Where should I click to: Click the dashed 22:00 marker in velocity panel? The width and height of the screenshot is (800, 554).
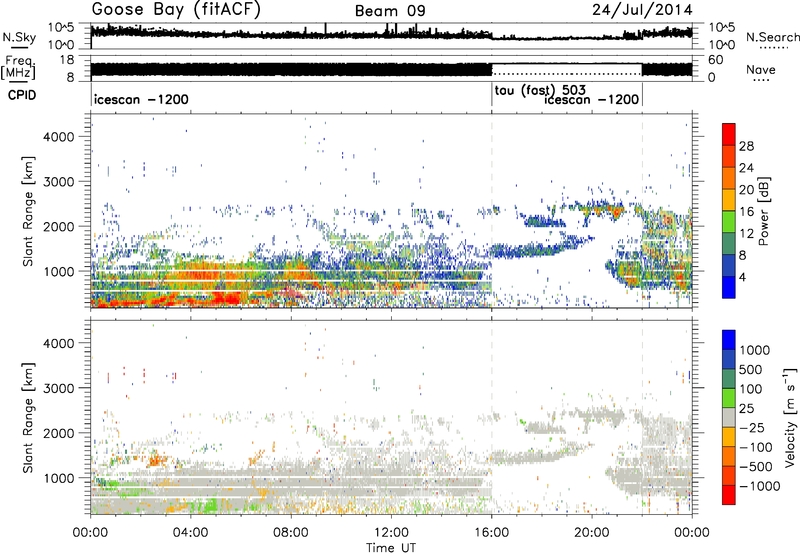[x=642, y=417]
